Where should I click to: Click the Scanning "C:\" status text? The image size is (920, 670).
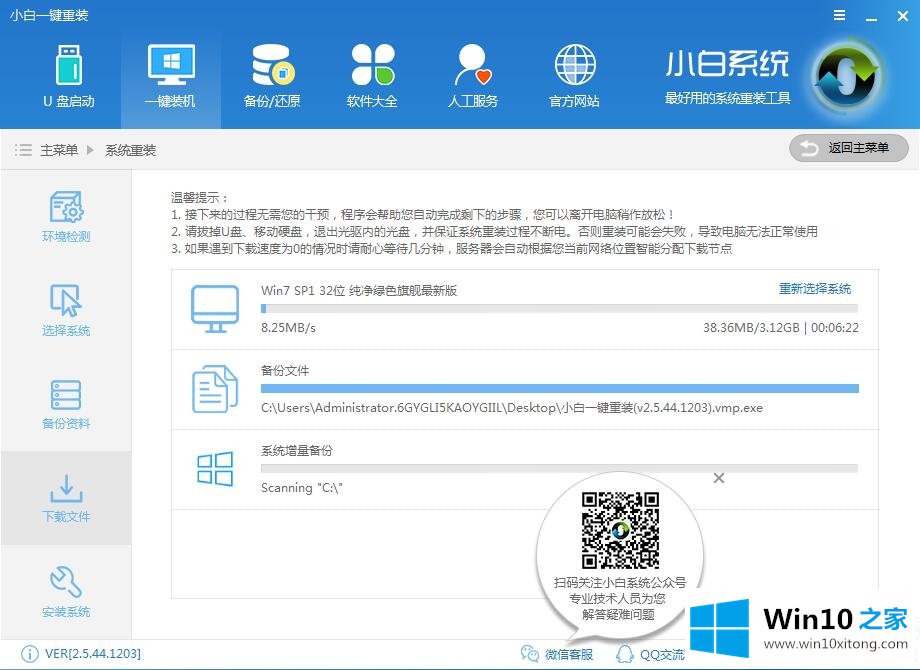[x=302, y=488]
